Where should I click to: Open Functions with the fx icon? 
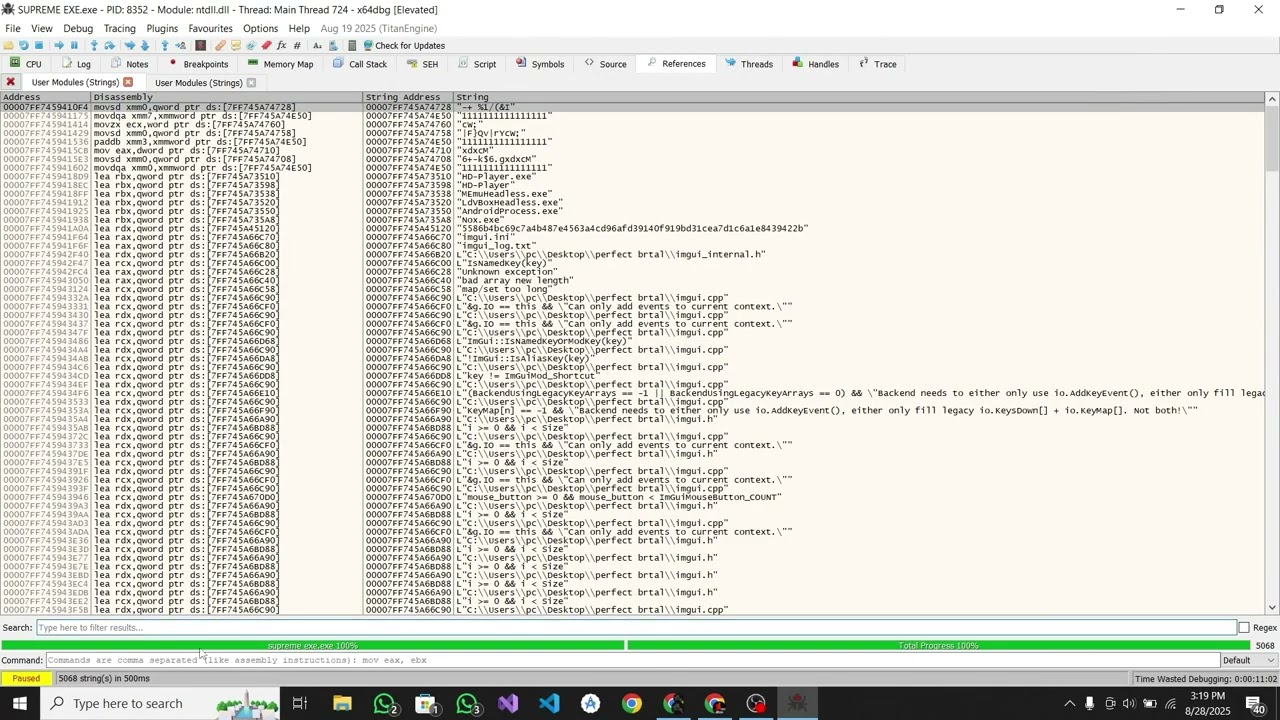282,45
